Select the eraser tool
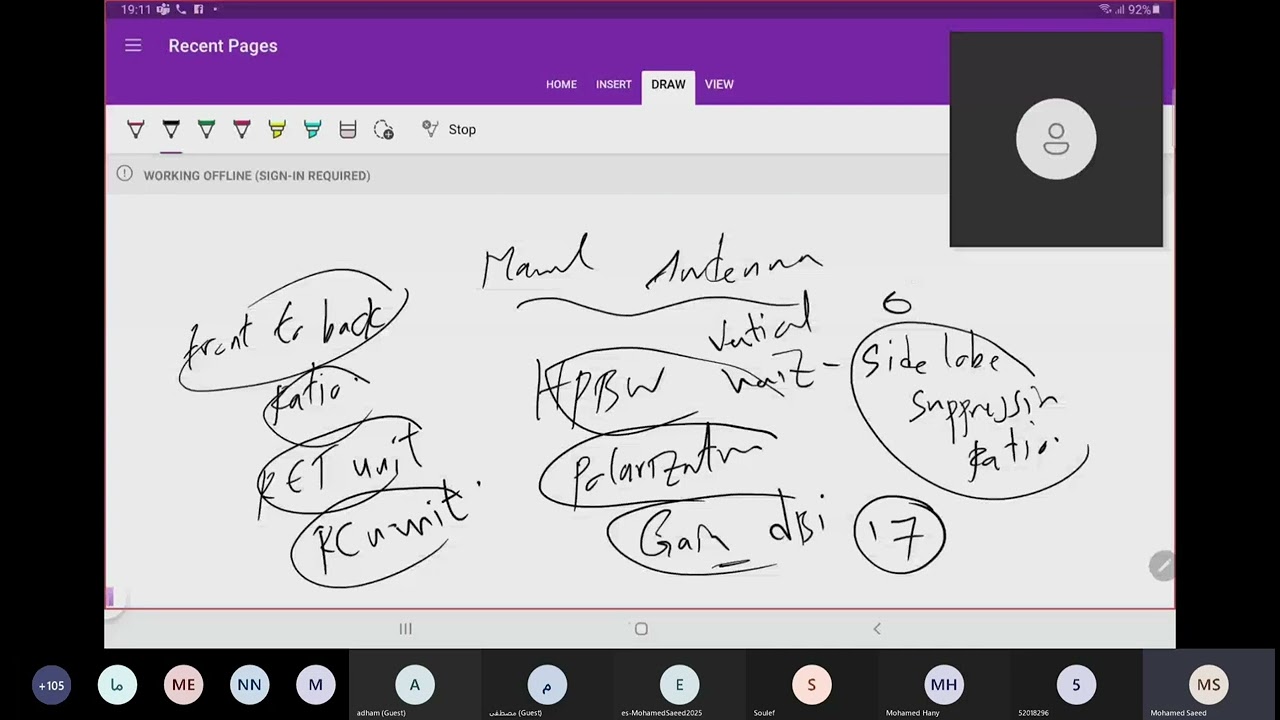Viewport: 1280px width, 720px height. [348, 129]
